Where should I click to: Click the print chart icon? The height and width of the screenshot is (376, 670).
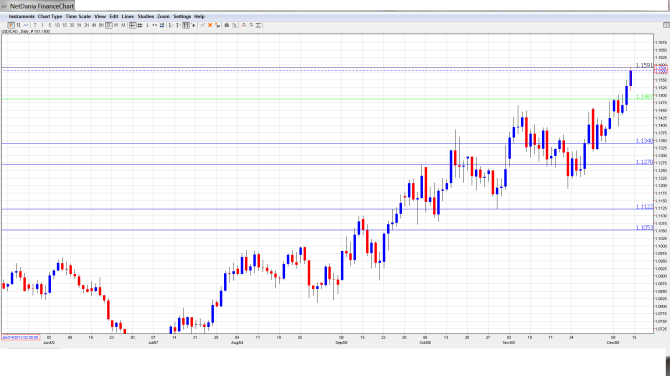227,25
